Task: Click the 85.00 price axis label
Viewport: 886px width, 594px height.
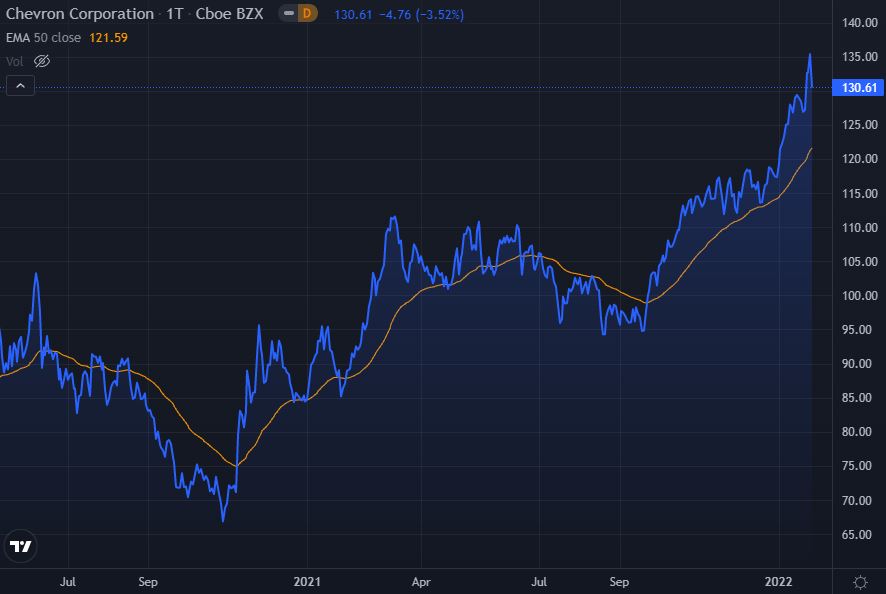Action: point(859,397)
